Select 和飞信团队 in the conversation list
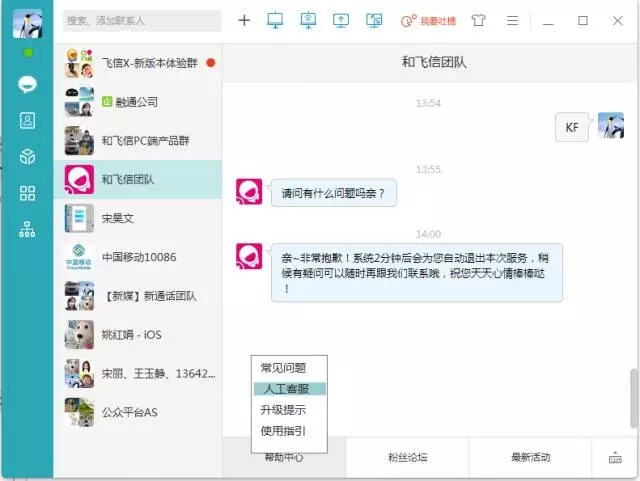Image resolution: width=640 pixels, height=481 pixels. 138,179
